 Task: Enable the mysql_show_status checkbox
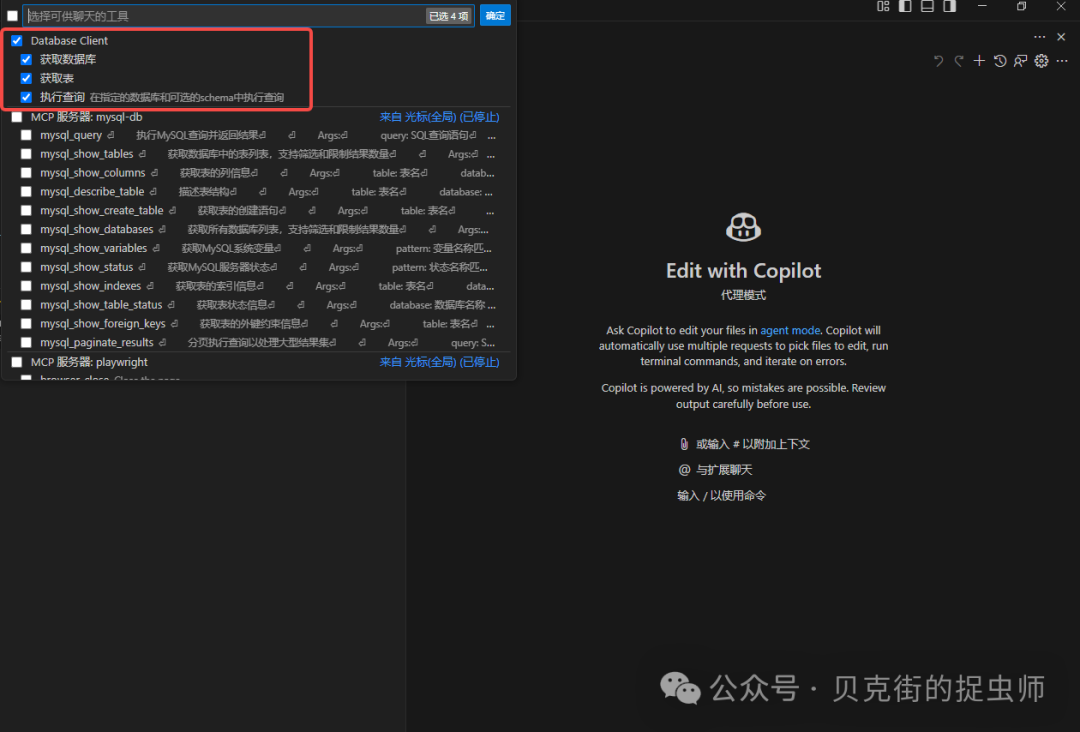(26, 267)
